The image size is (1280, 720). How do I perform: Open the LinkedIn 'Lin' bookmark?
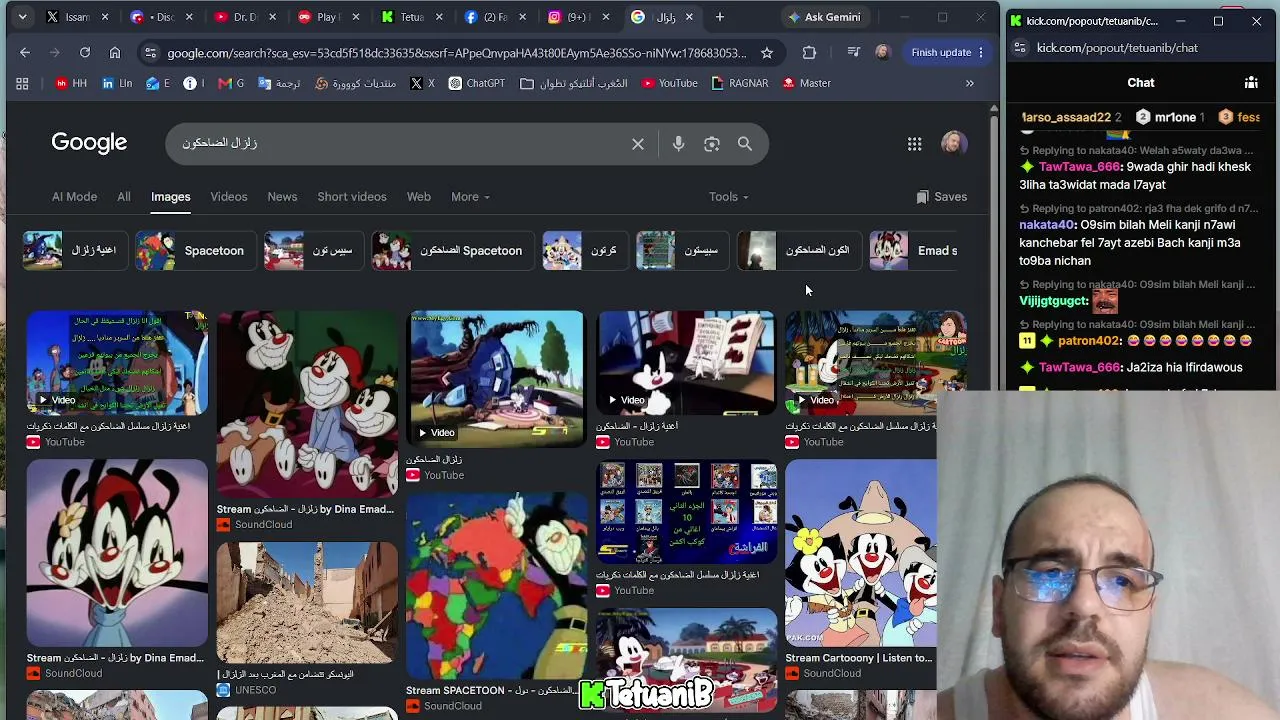click(117, 83)
